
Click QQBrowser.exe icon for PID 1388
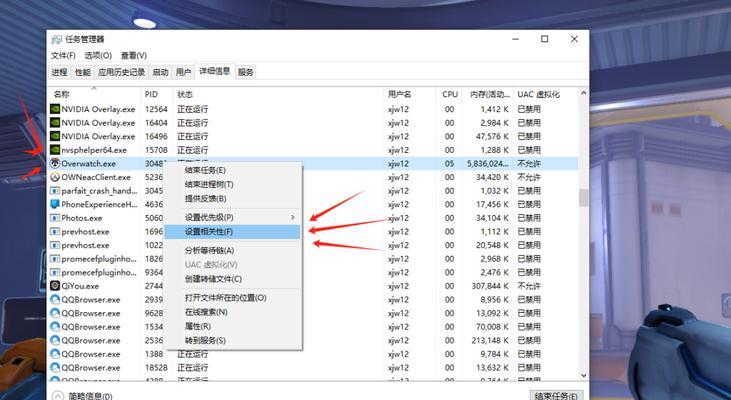pos(55,354)
